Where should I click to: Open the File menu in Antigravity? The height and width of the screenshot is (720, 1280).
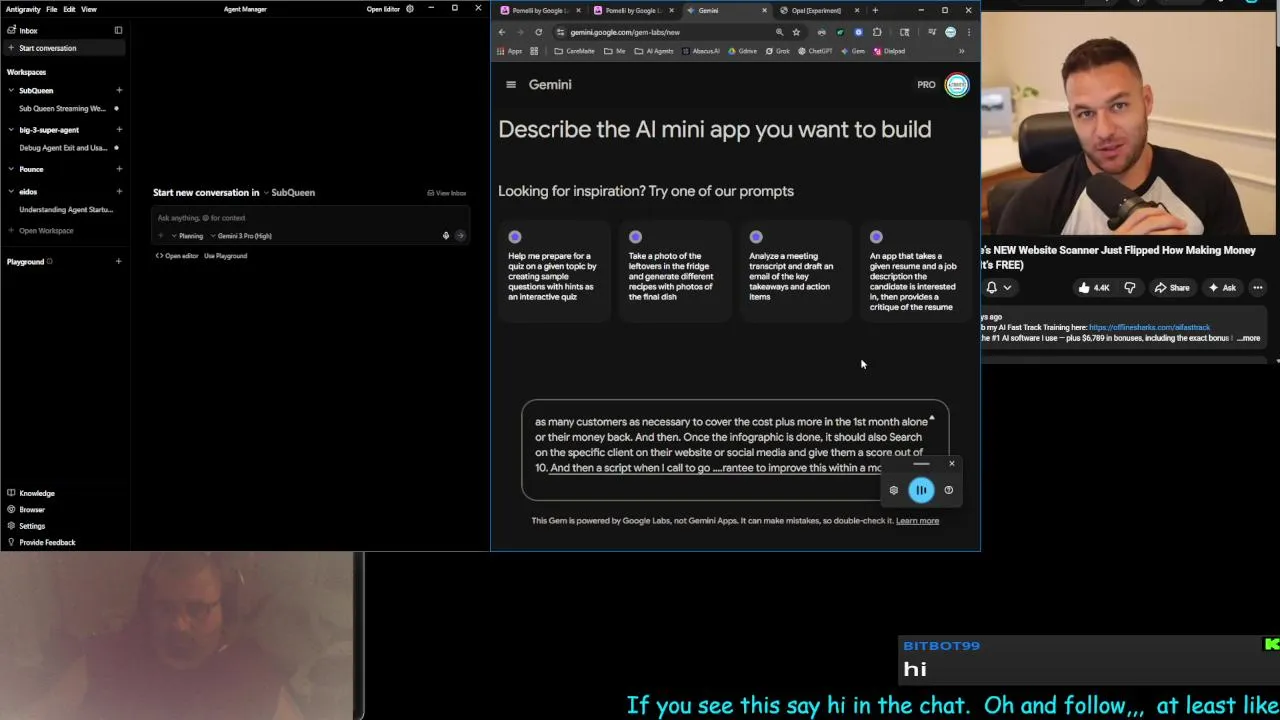[51, 9]
